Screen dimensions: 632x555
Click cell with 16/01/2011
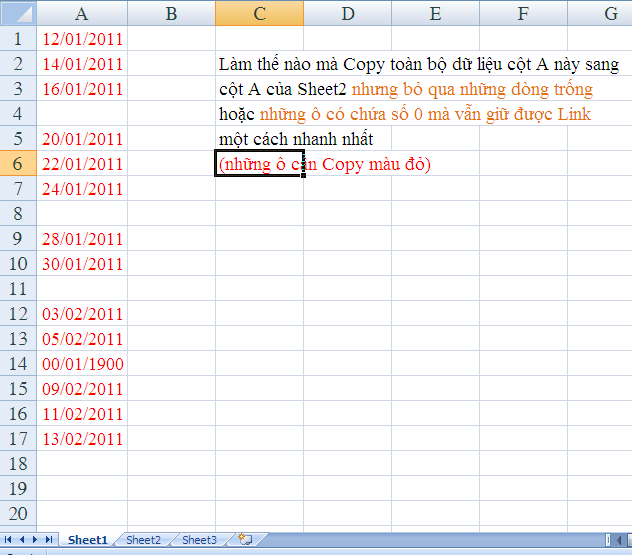tap(82, 89)
